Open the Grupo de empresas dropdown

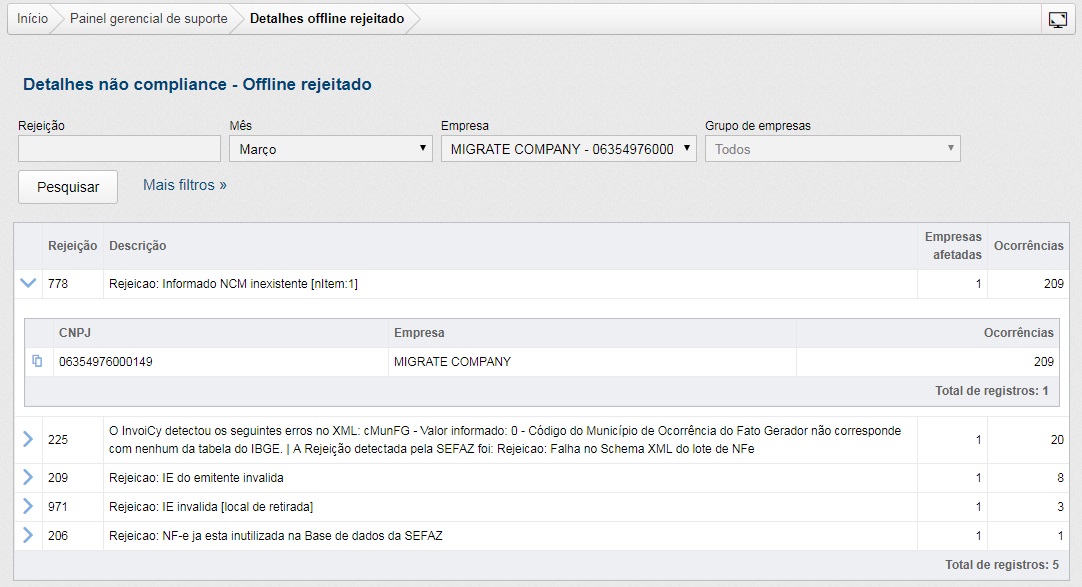tap(832, 149)
